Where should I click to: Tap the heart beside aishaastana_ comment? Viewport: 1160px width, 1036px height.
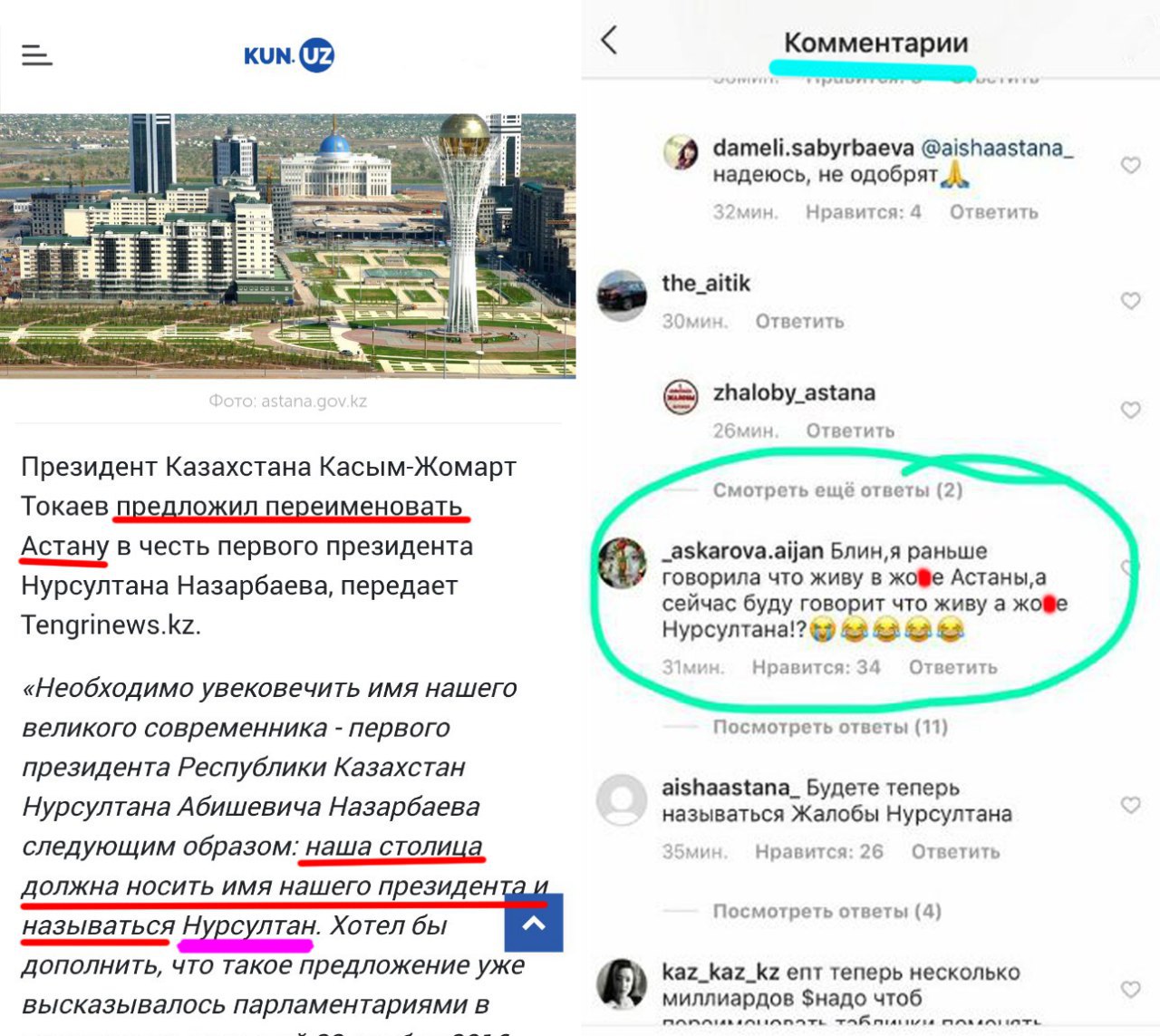tap(1130, 805)
